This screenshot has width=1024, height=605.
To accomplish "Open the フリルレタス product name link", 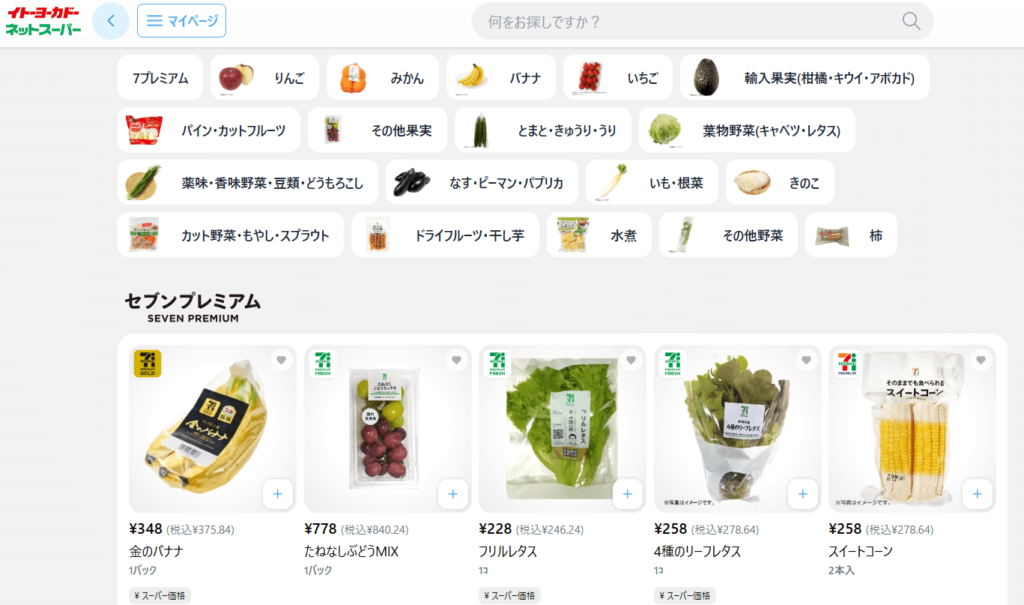I will coord(507,551).
